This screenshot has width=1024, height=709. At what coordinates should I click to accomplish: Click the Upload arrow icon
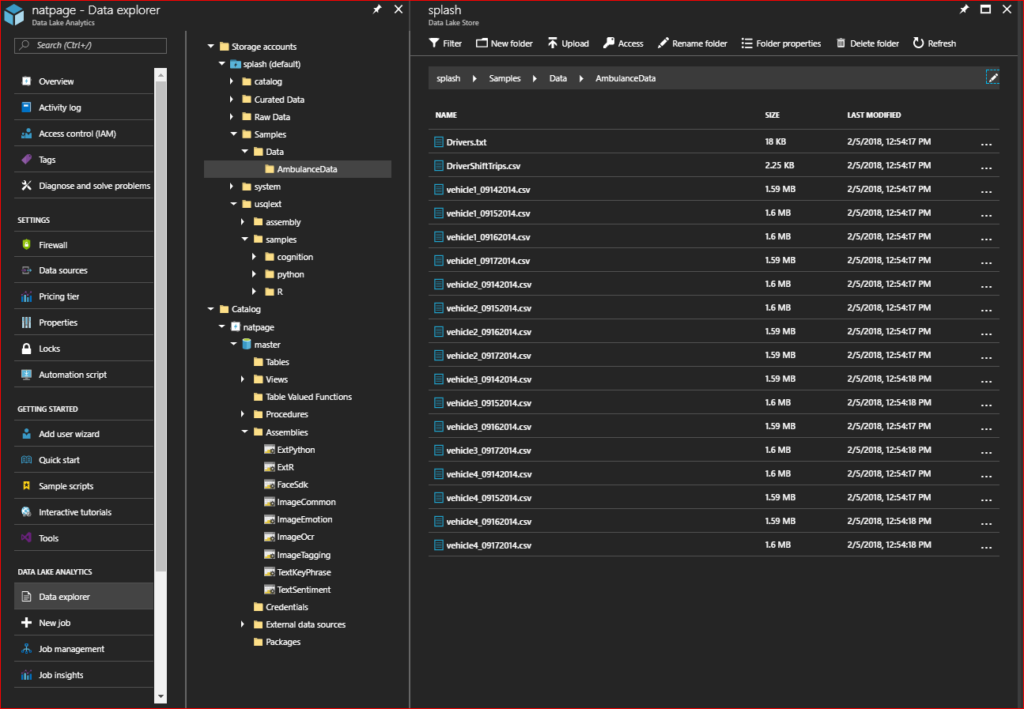pos(552,43)
